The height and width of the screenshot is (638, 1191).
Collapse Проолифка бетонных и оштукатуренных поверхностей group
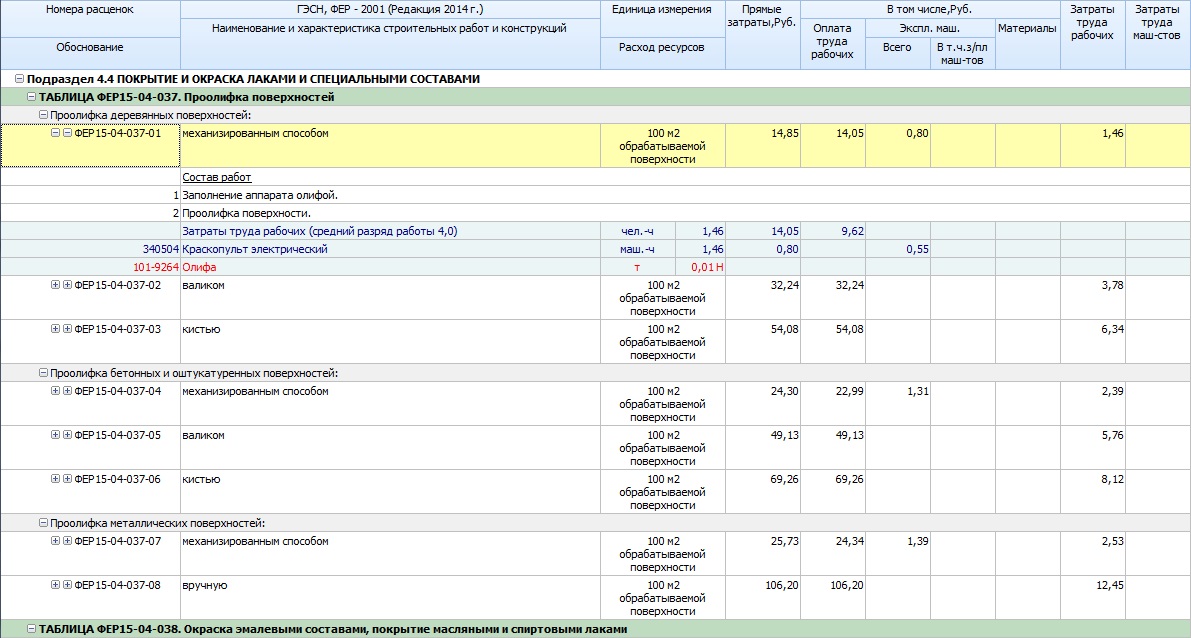43,374
